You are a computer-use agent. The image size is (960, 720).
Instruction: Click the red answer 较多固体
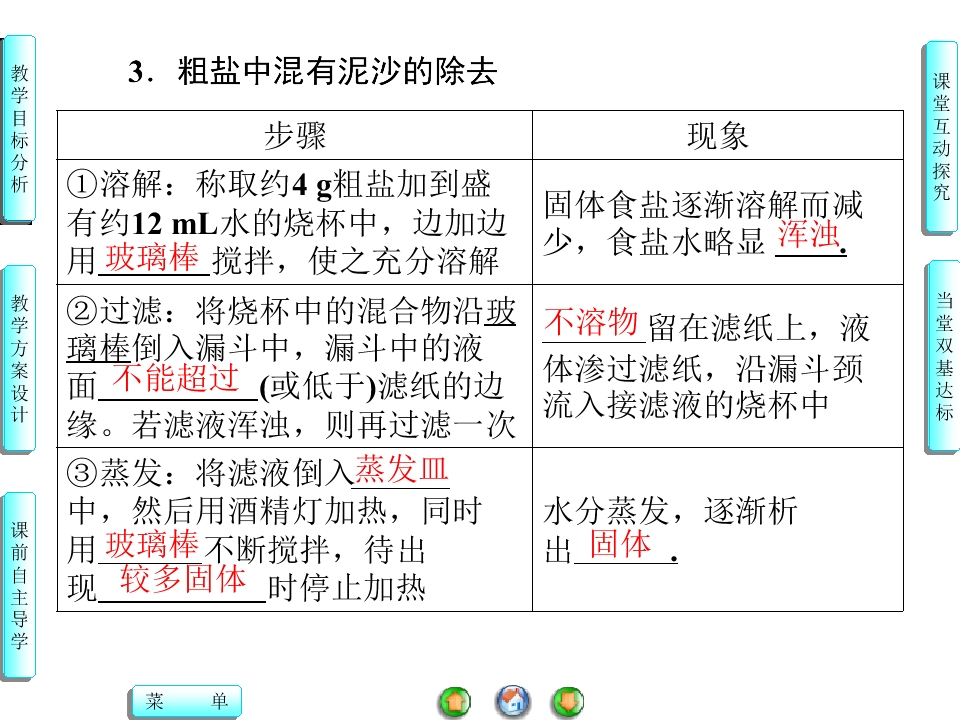[x=183, y=579]
